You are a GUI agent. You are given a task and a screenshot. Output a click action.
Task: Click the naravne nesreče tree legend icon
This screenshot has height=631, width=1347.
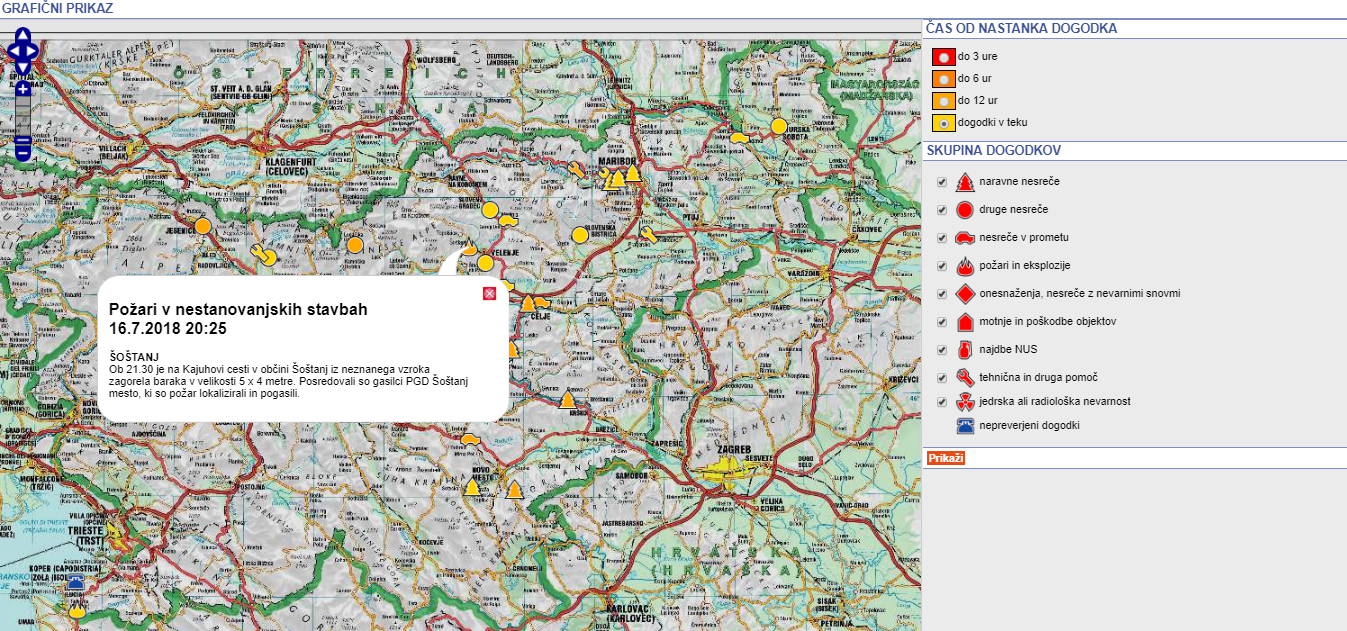coord(965,182)
